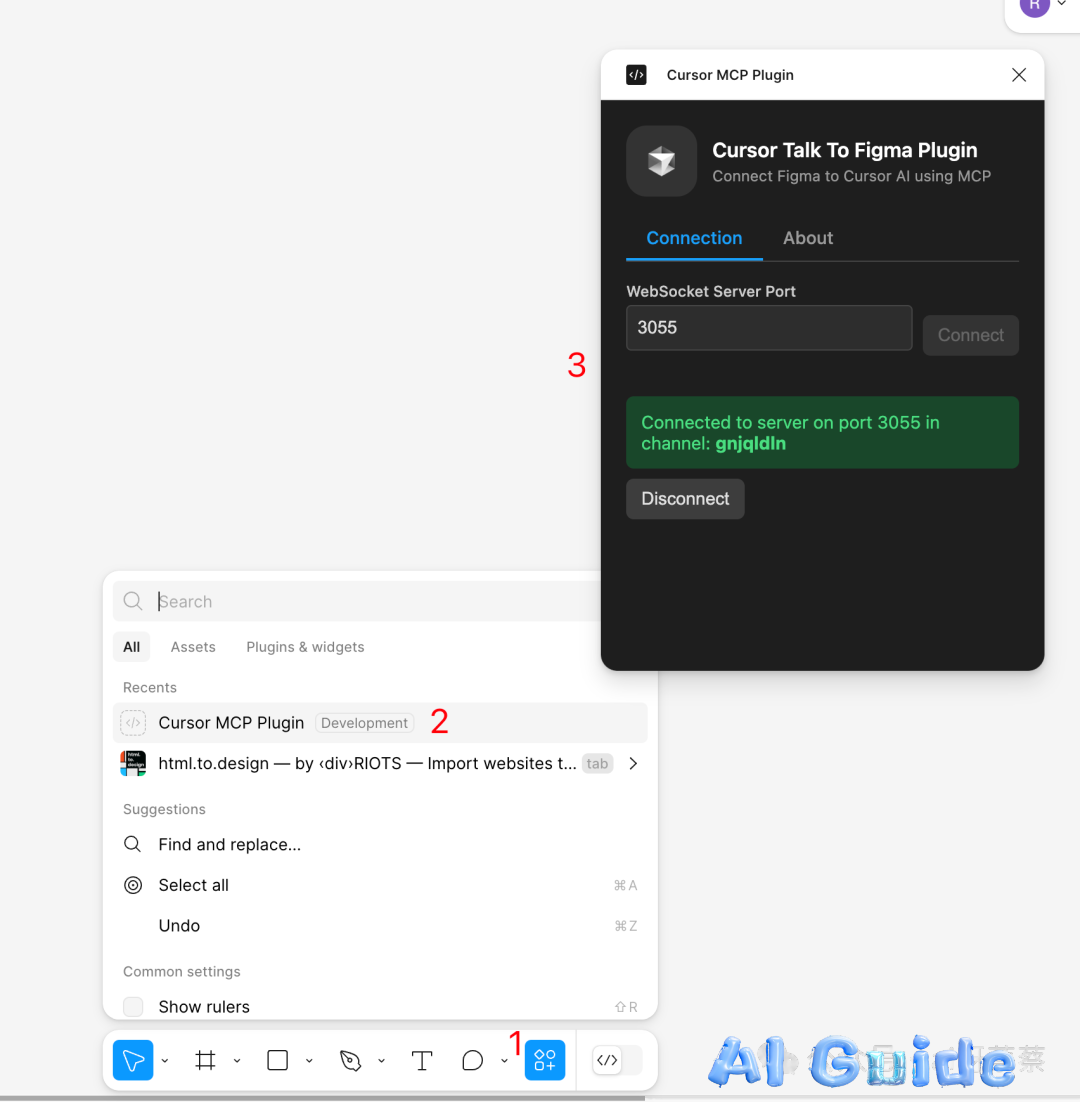Expand the account dropdown arrow
The width and height of the screenshot is (1080, 1102).
click(x=1062, y=4)
